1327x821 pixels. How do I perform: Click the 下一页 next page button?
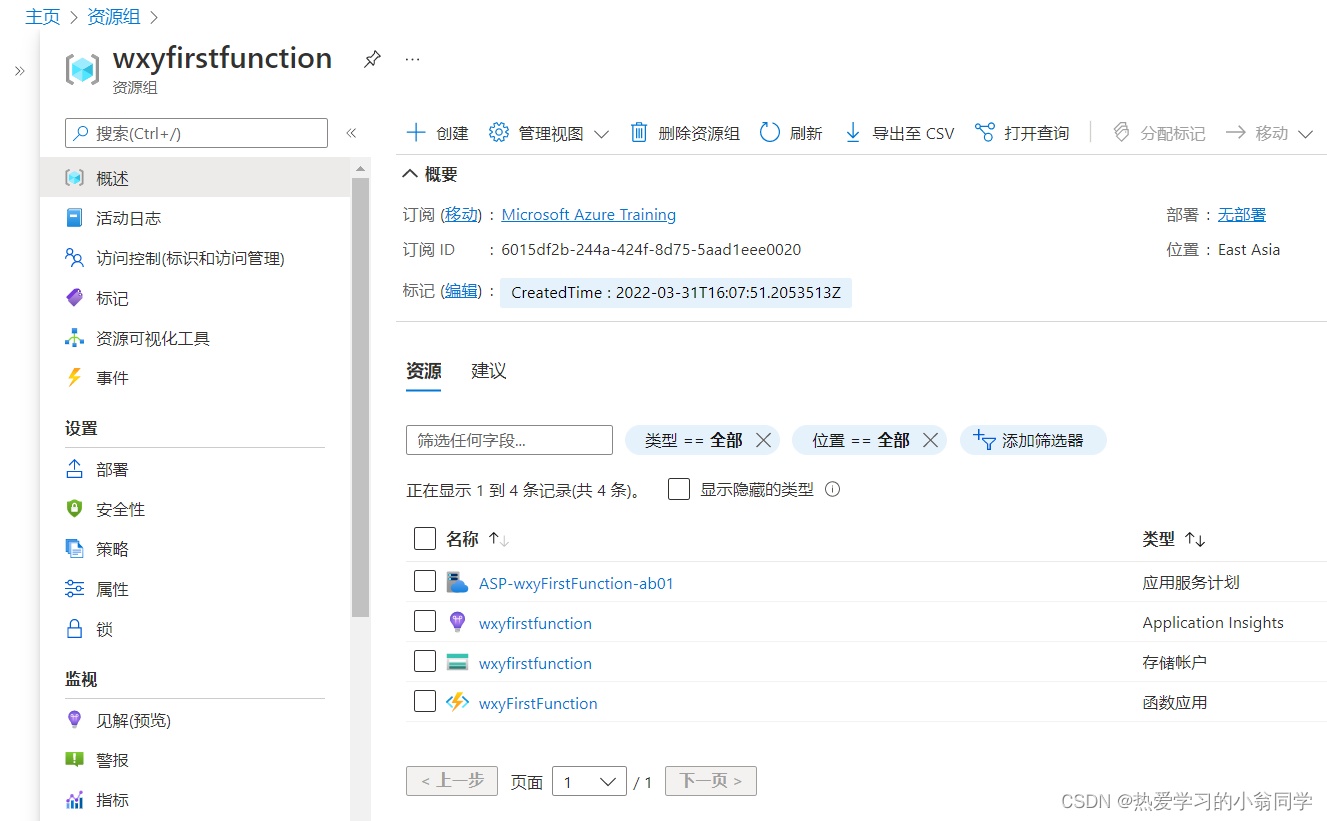pyautogui.click(x=711, y=781)
